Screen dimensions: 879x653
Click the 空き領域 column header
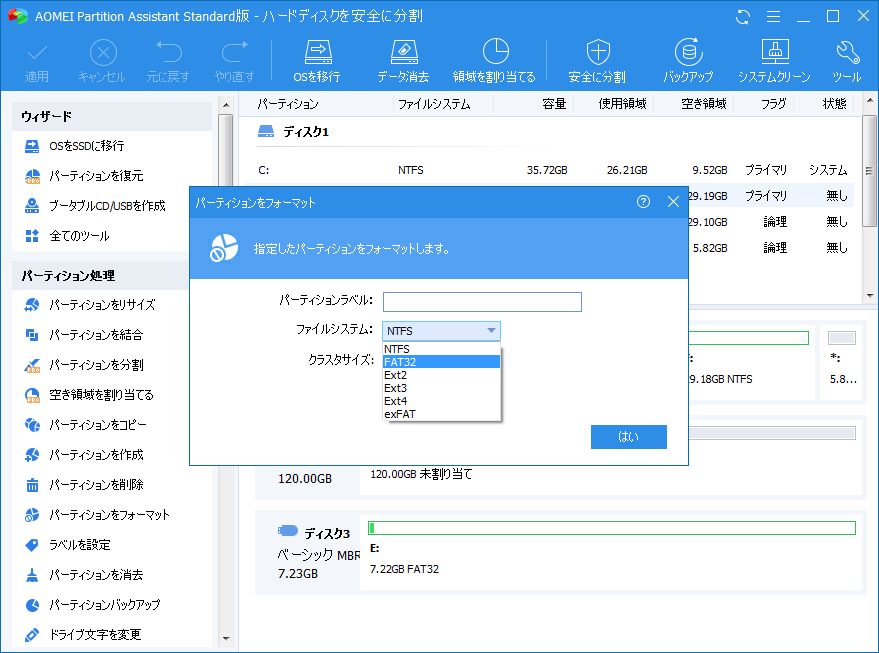[x=703, y=104]
